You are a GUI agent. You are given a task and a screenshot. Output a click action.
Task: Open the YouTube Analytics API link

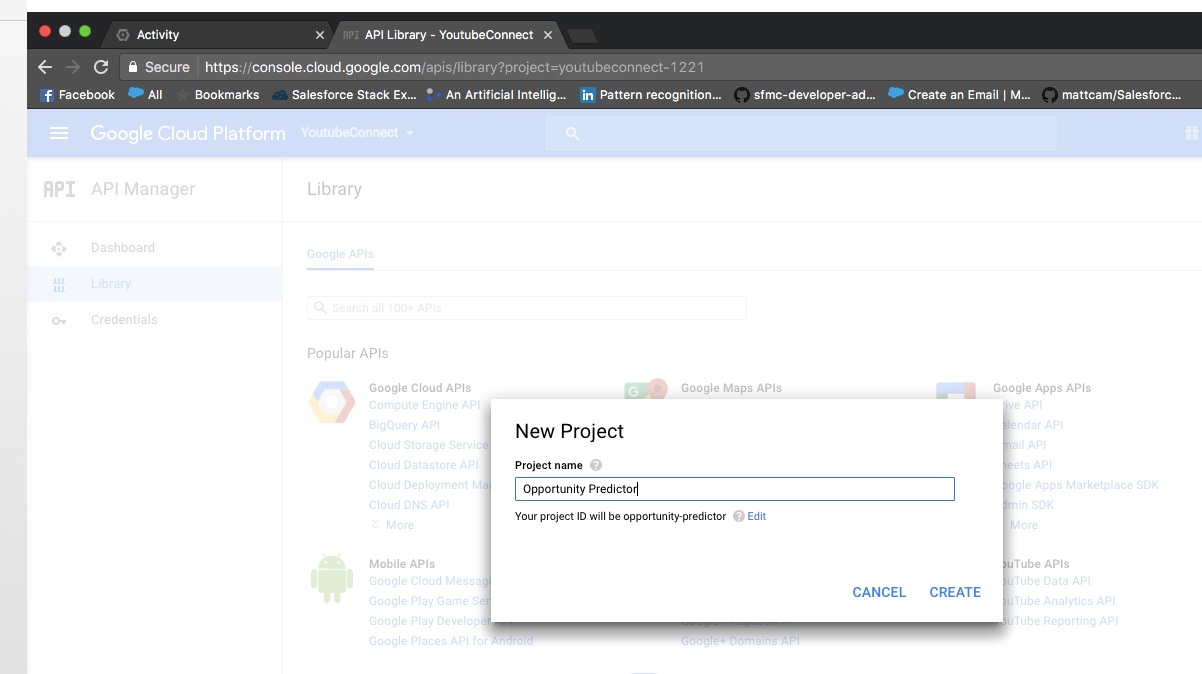[x=1058, y=601]
